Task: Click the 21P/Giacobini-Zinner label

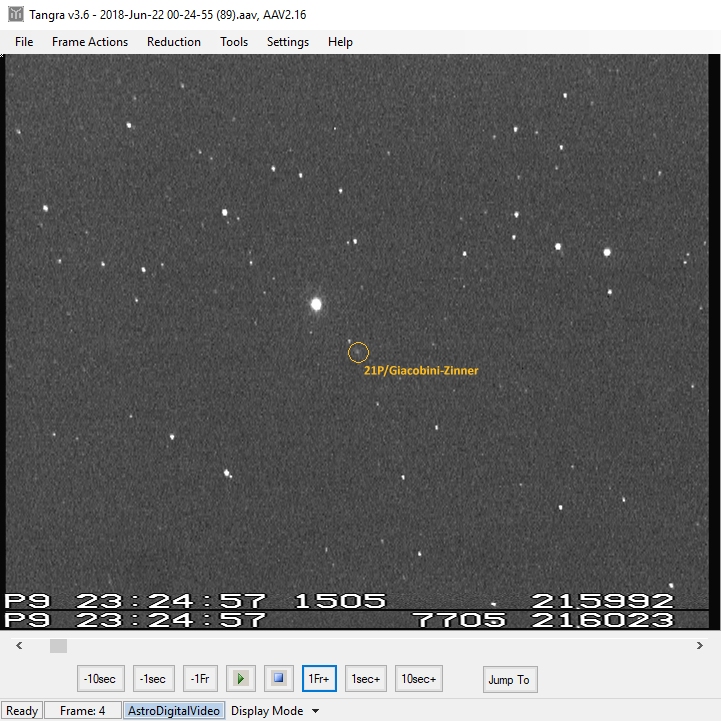Action: (x=421, y=371)
